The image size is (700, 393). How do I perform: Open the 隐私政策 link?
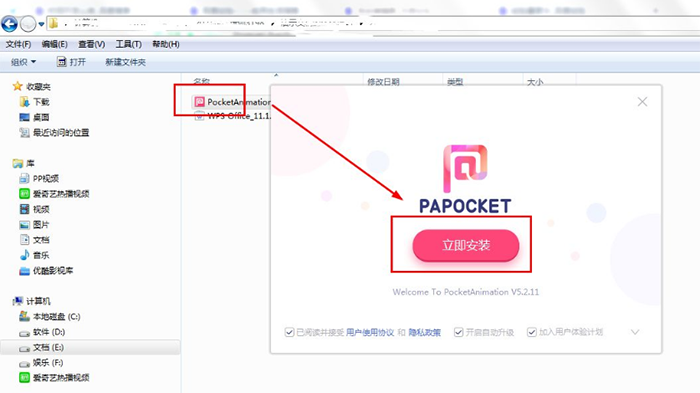click(x=425, y=332)
